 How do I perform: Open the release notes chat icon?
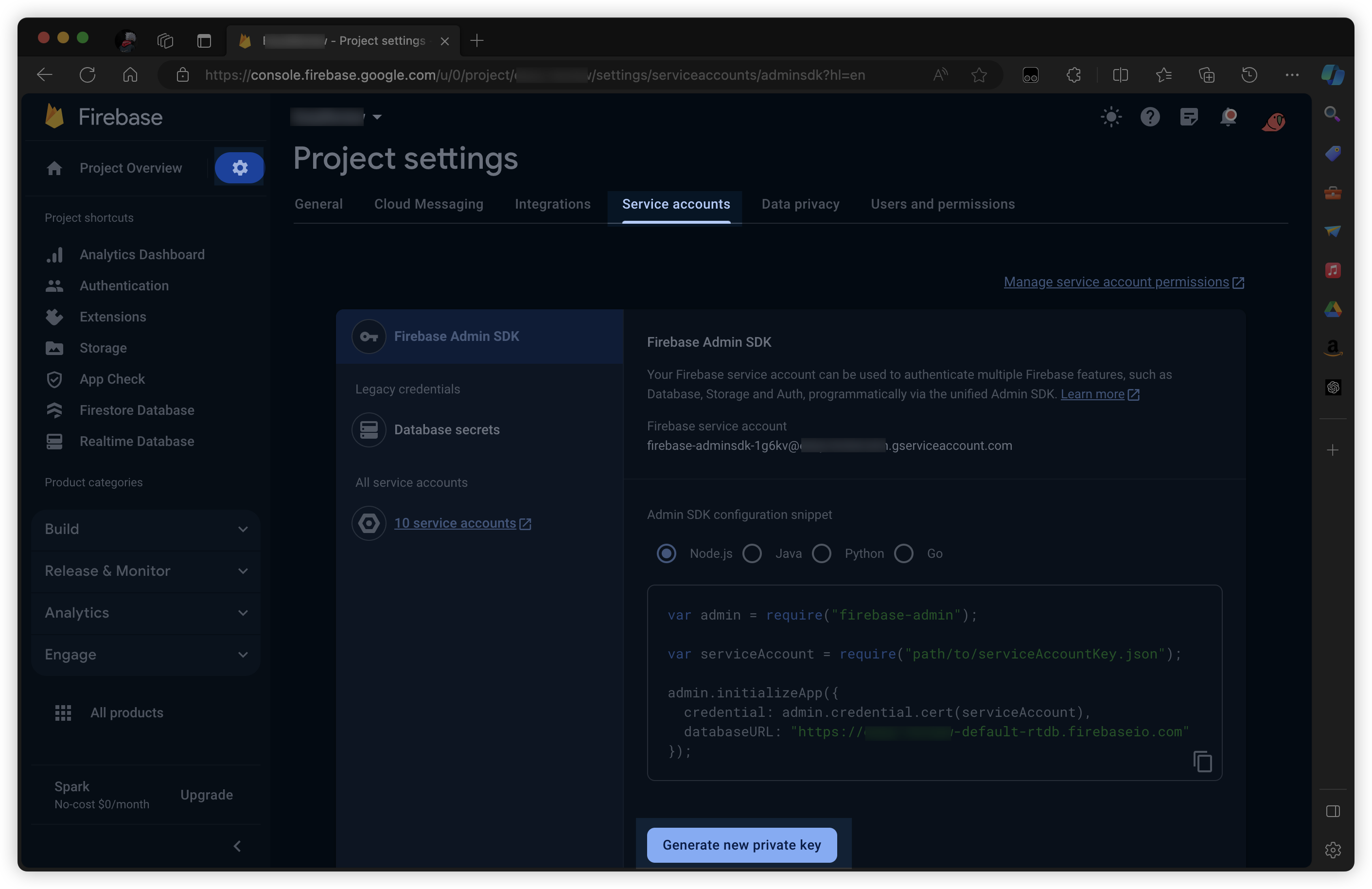[x=1189, y=117]
